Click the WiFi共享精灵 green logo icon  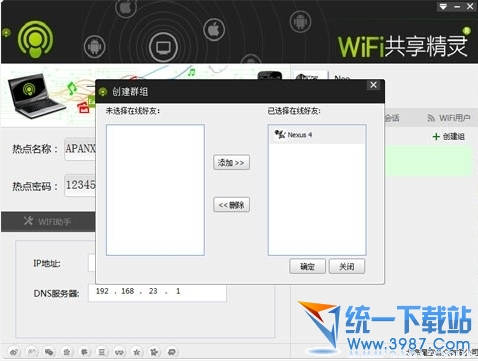pyautogui.click(x=35, y=39)
